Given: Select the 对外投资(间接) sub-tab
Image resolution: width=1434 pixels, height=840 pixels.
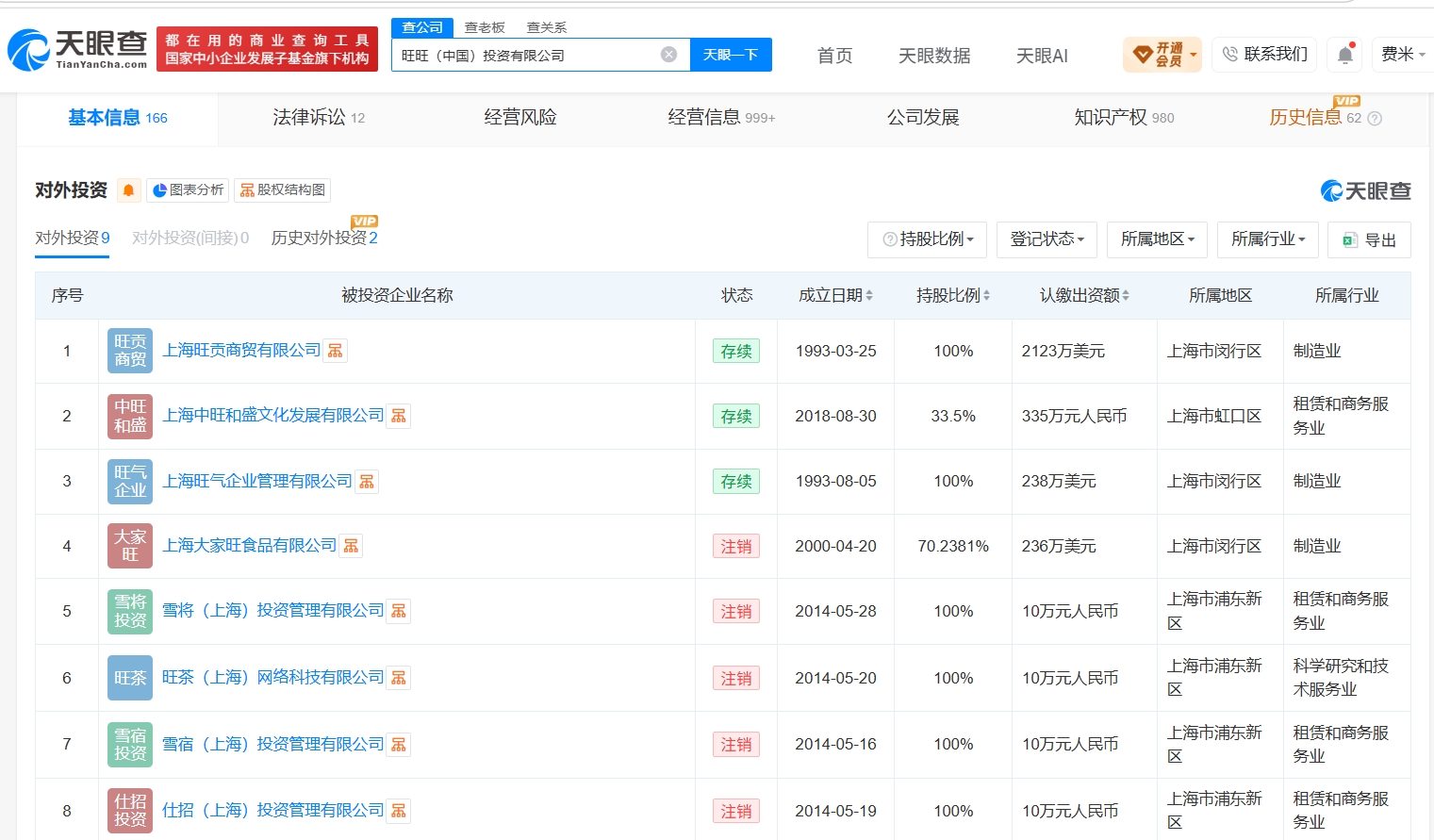Looking at the screenshot, I should pos(190,239).
